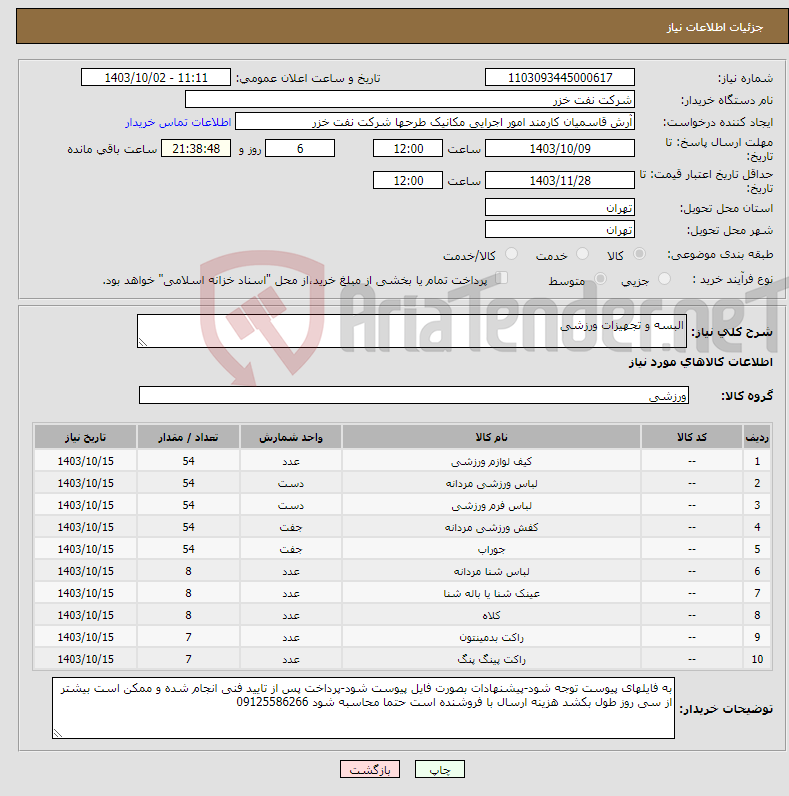Click the delivery city field تهران
The image size is (789, 796).
(x=560, y=229)
